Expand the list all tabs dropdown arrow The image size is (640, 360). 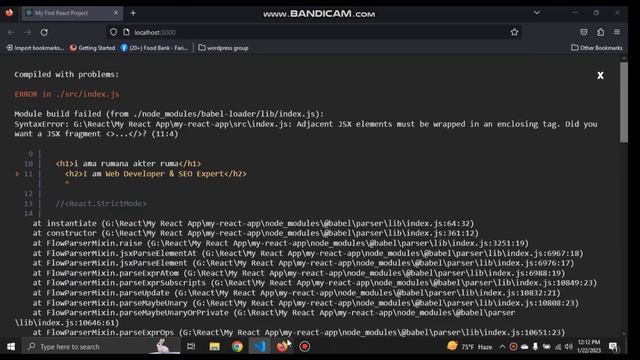click(537, 13)
